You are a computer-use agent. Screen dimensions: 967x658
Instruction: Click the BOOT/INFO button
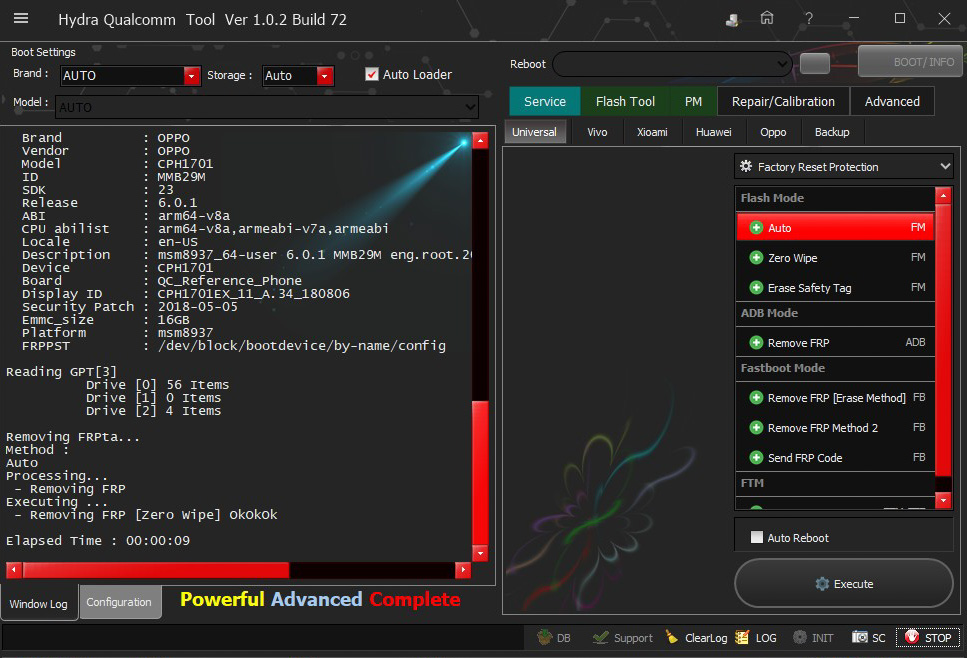909,62
